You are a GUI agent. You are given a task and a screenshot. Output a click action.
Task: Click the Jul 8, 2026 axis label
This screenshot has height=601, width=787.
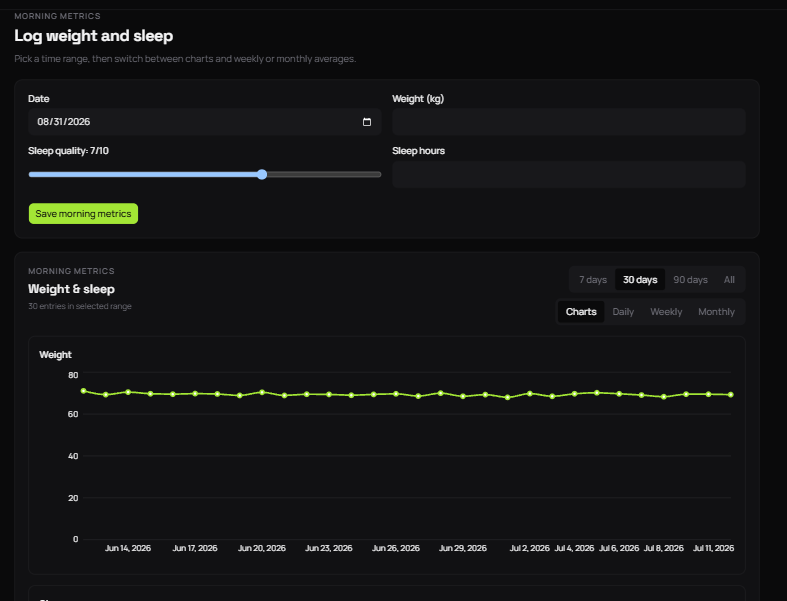(664, 548)
